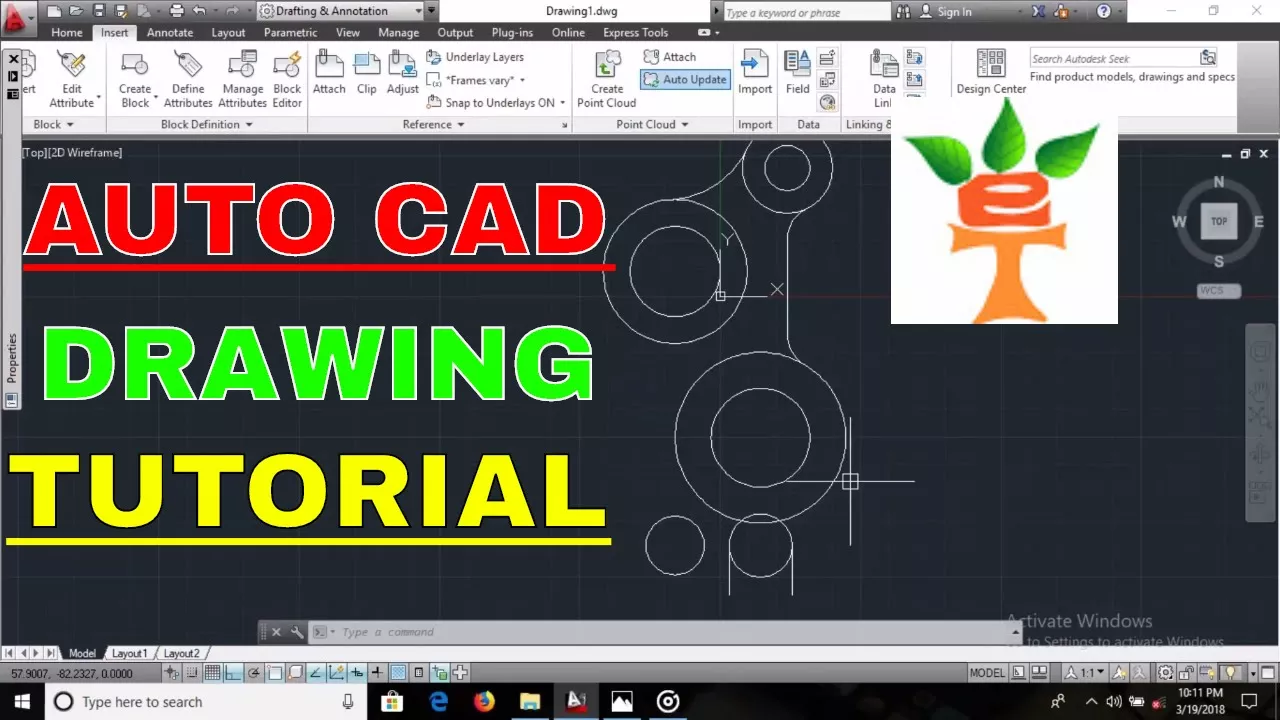Open Snap to Underlays ON dropdown
Image resolution: width=1280 pixels, height=720 pixels.
pyautogui.click(x=497, y=102)
